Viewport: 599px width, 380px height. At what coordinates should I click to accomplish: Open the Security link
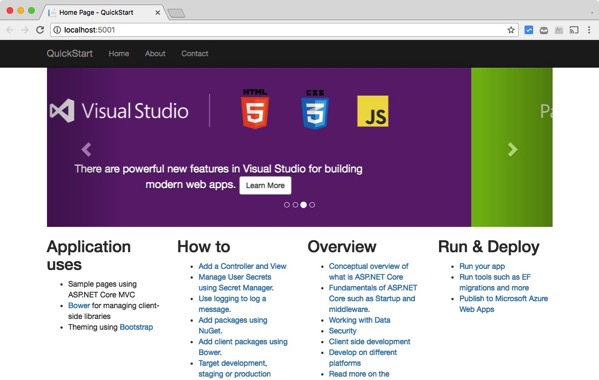click(x=342, y=331)
